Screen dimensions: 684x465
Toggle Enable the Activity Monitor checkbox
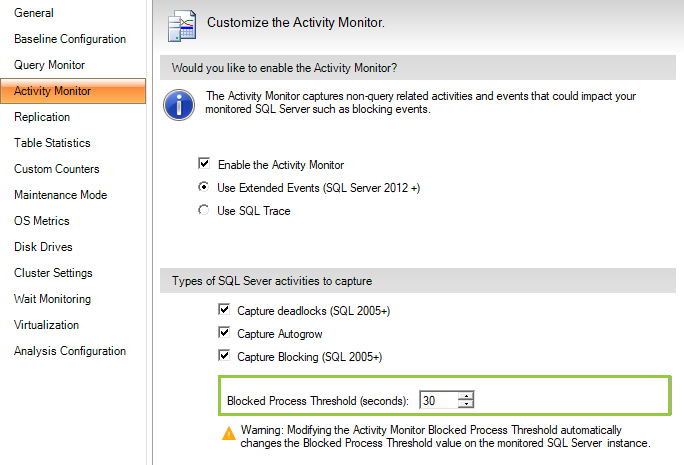click(204, 164)
